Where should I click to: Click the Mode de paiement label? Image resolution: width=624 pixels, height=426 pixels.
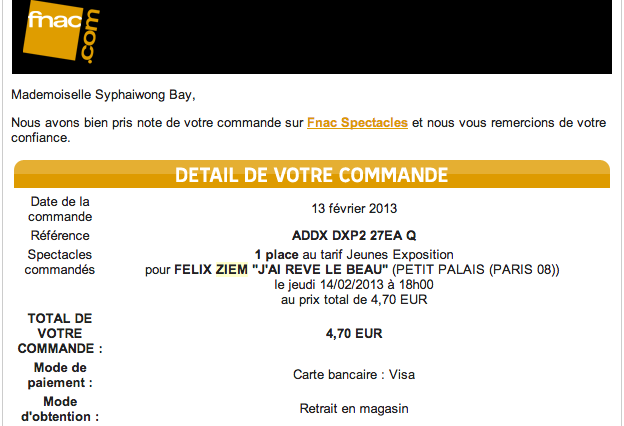pos(60,375)
